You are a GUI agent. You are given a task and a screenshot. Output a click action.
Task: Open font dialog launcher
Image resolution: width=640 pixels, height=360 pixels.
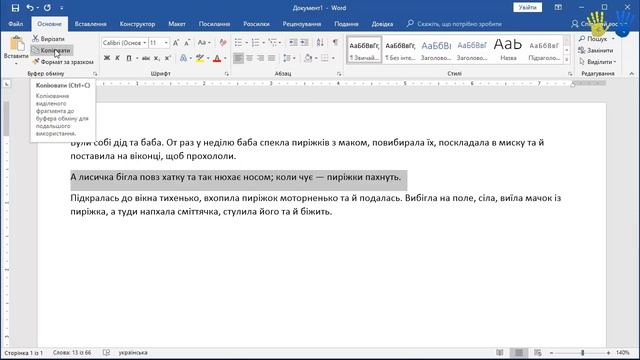227,74
